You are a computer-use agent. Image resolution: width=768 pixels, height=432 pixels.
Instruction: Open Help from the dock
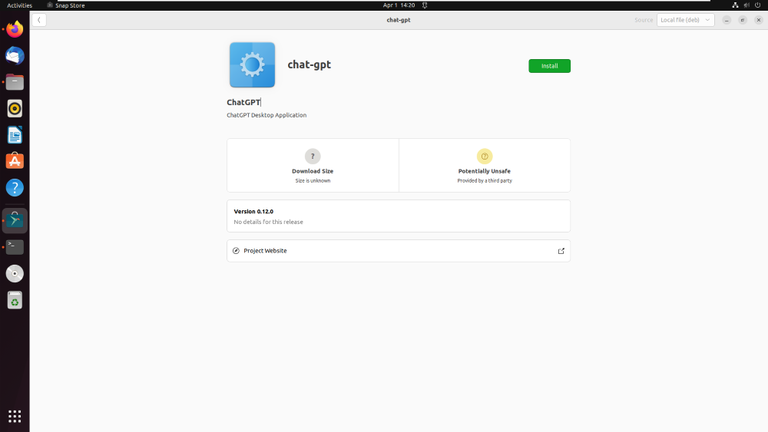[15, 188]
